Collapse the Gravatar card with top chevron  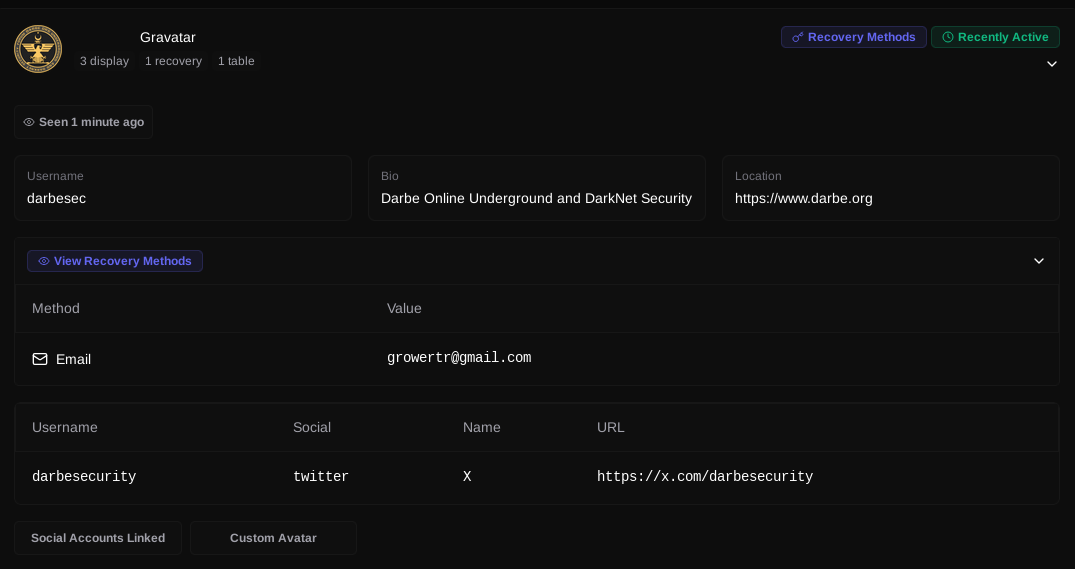click(1051, 64)
